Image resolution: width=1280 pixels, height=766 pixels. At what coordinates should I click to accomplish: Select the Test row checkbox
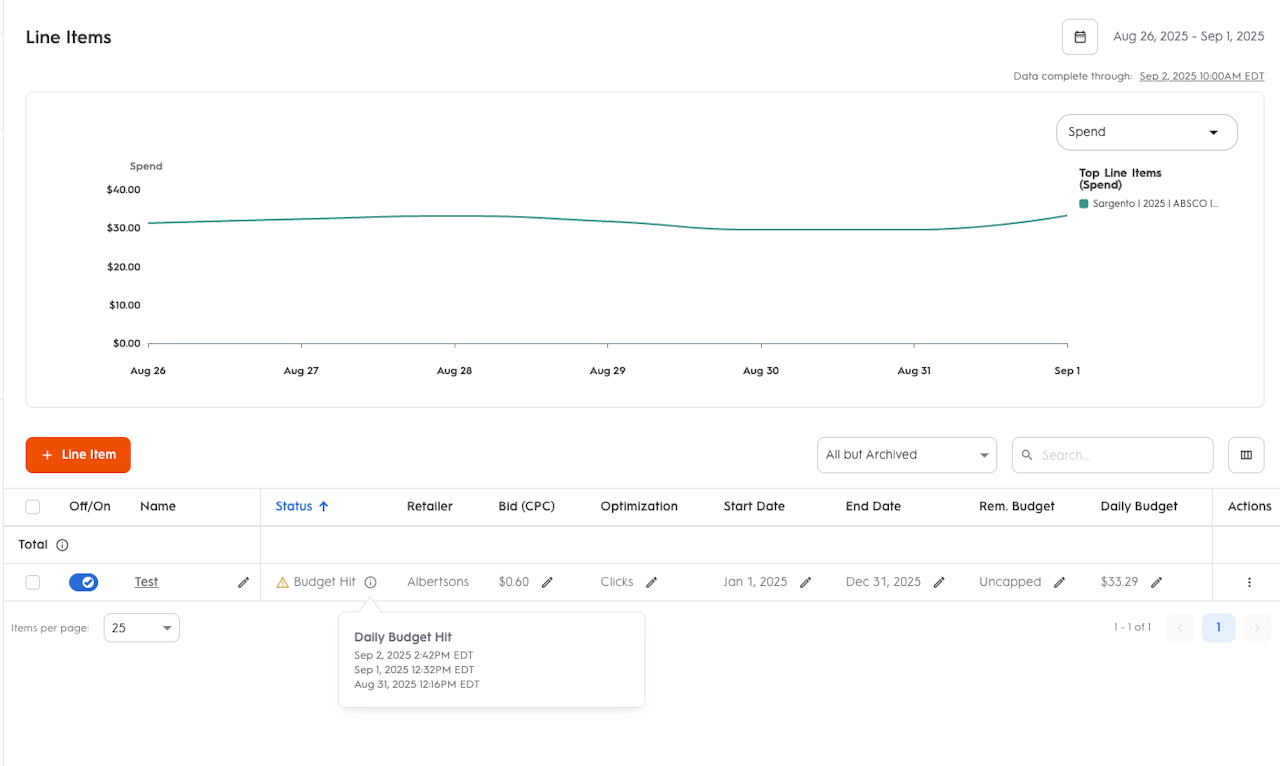click(33, 582)
